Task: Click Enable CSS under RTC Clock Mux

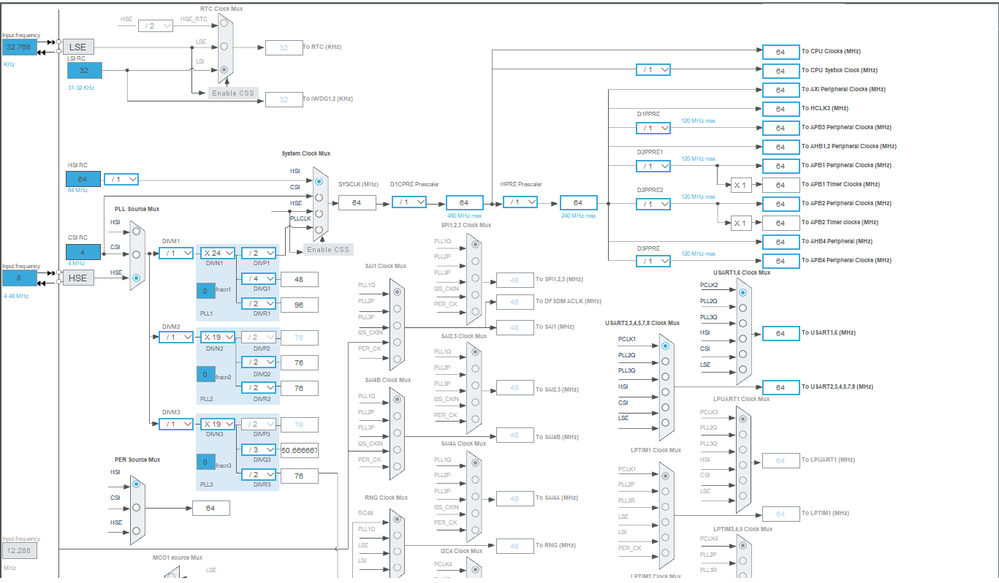Action: click(233, 93)
